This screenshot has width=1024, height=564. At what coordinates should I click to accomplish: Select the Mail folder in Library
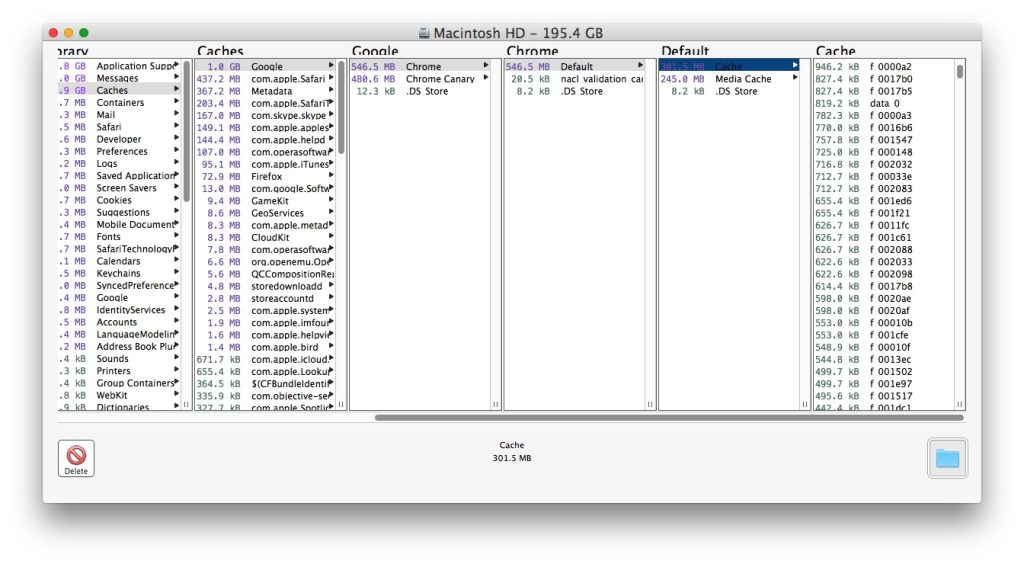(120, 114)
